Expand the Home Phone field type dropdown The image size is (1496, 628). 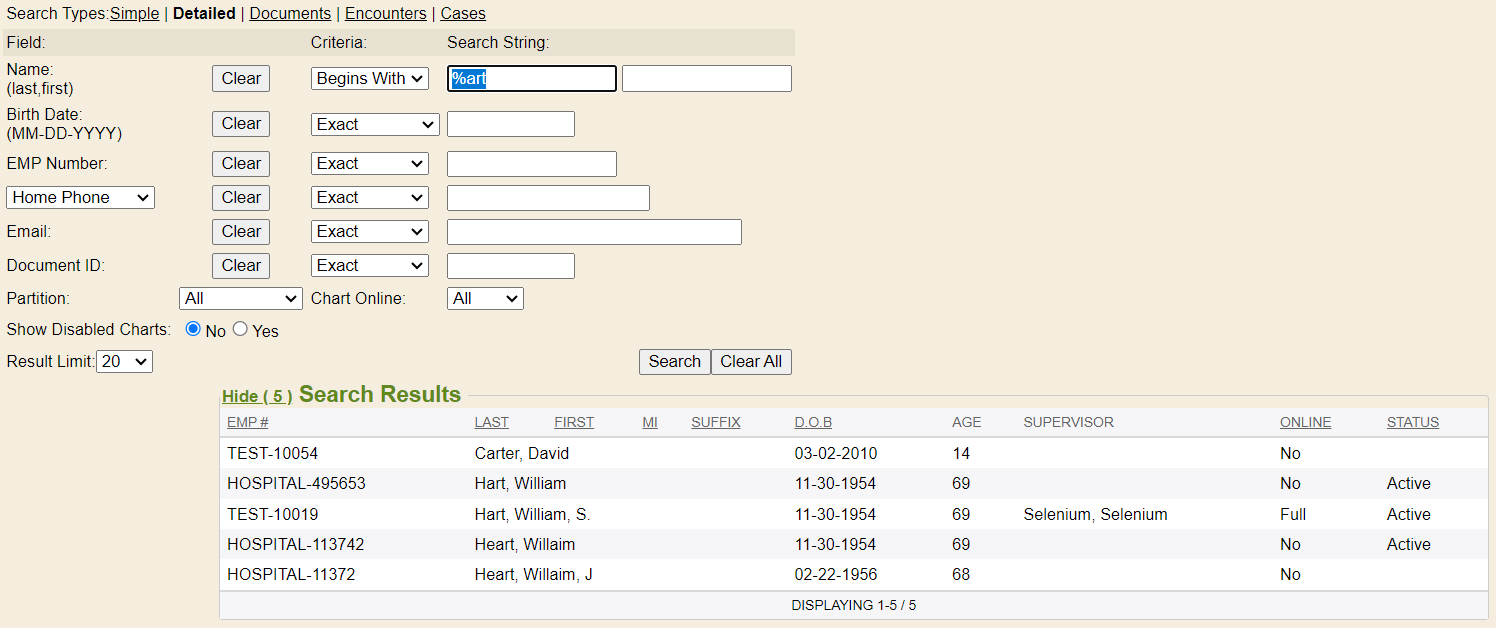[x=80, y=198]
